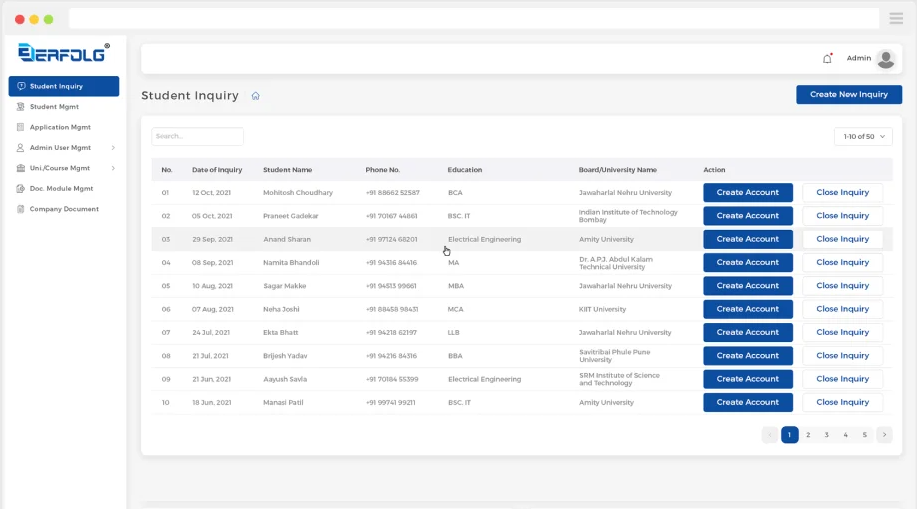Screen dimensions: 917x509
Task: Expand the Admin User Mgmt submenu
Action: coord(113,148)
